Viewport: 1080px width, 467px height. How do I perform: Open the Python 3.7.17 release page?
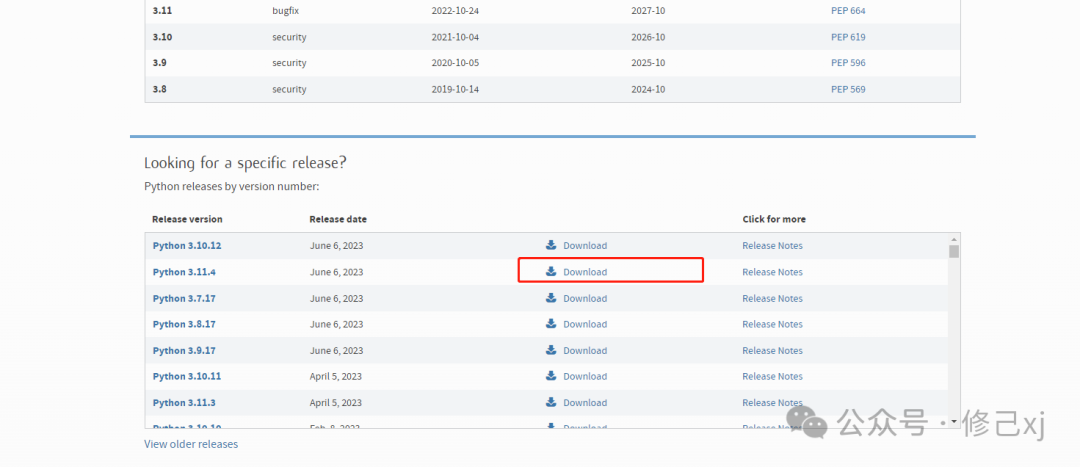click(x=184, y=298)
